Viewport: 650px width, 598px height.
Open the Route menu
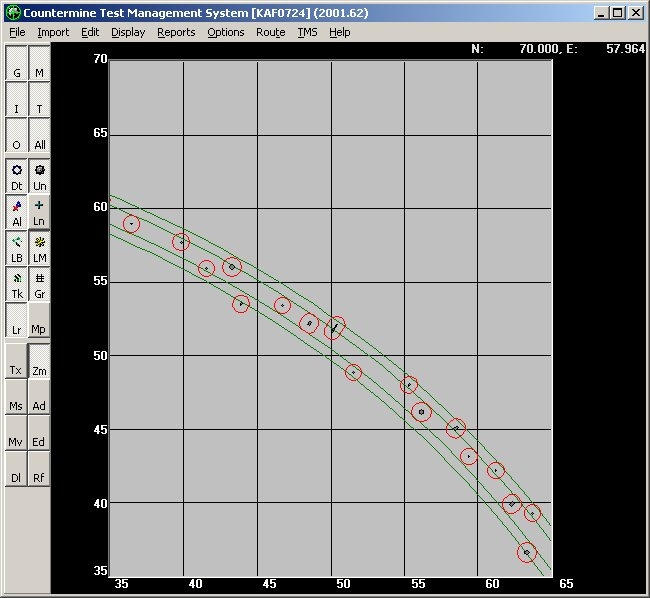pos(271,32)
